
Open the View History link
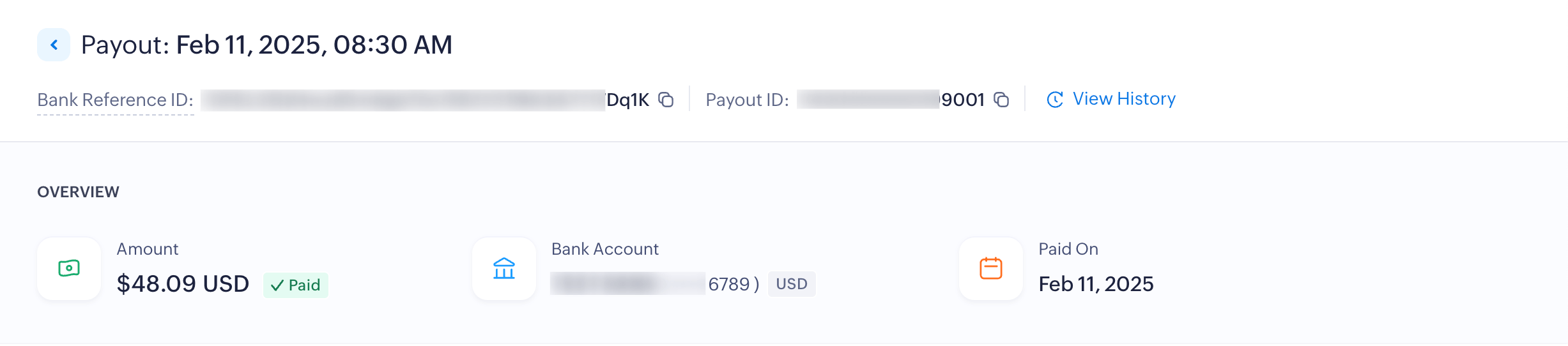click(1123, 99)
